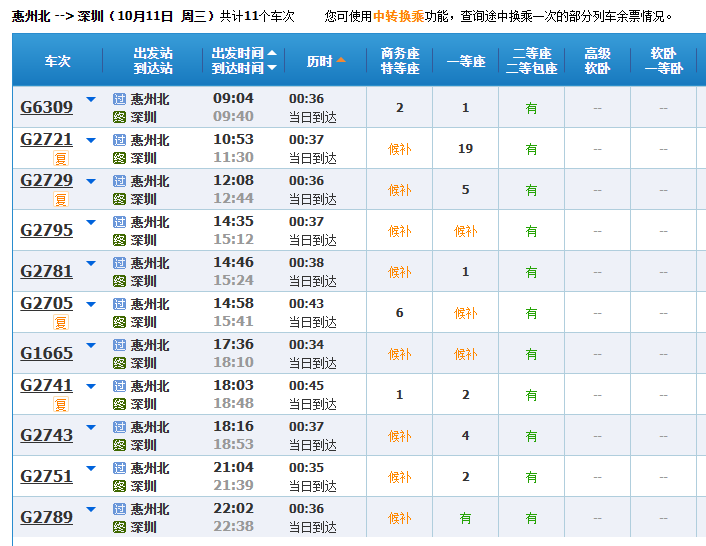Viewport: 706px width, 546px height.
Task: Sort by arrival time descending arrow
Action: (272, 68)
